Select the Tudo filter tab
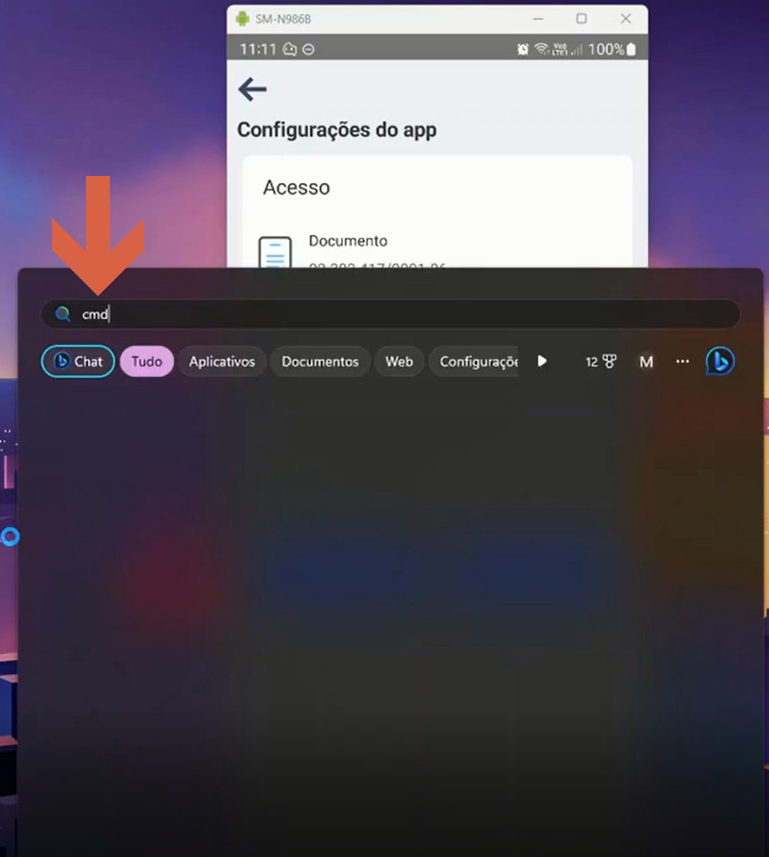The image size is (769, 857). (x=146, y=361)
